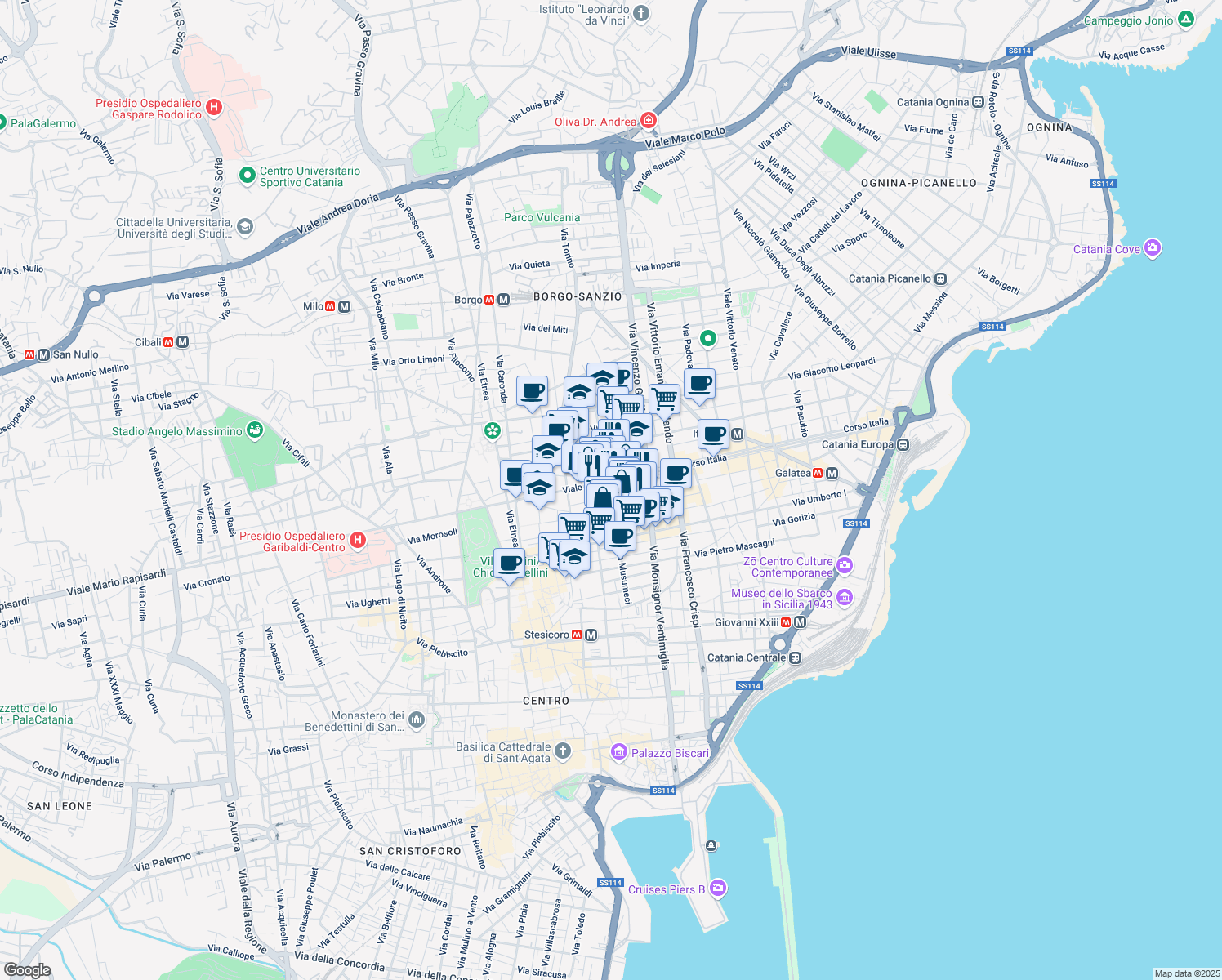Viewport: 1222px width, 980px height.
Task: Select the Centro Universitario Sportivo Catania marker
Action: pyautogui.click(x=247, y=176)
